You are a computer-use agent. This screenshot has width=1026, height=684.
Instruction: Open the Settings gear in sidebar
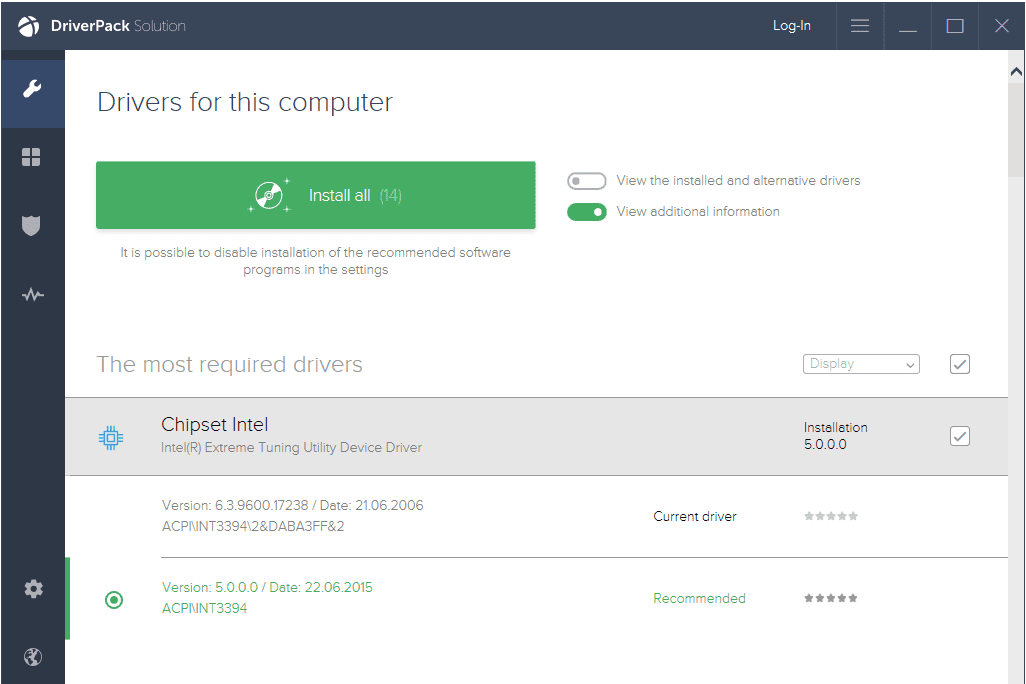click(x=33, y=589)
